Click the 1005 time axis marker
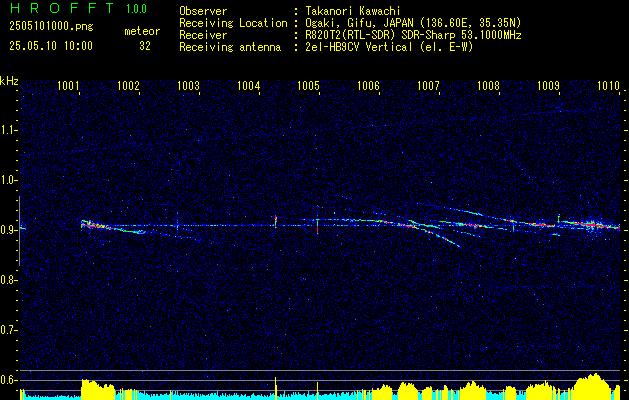This screenshot has height=400, width=629. [x=308, y=85]
